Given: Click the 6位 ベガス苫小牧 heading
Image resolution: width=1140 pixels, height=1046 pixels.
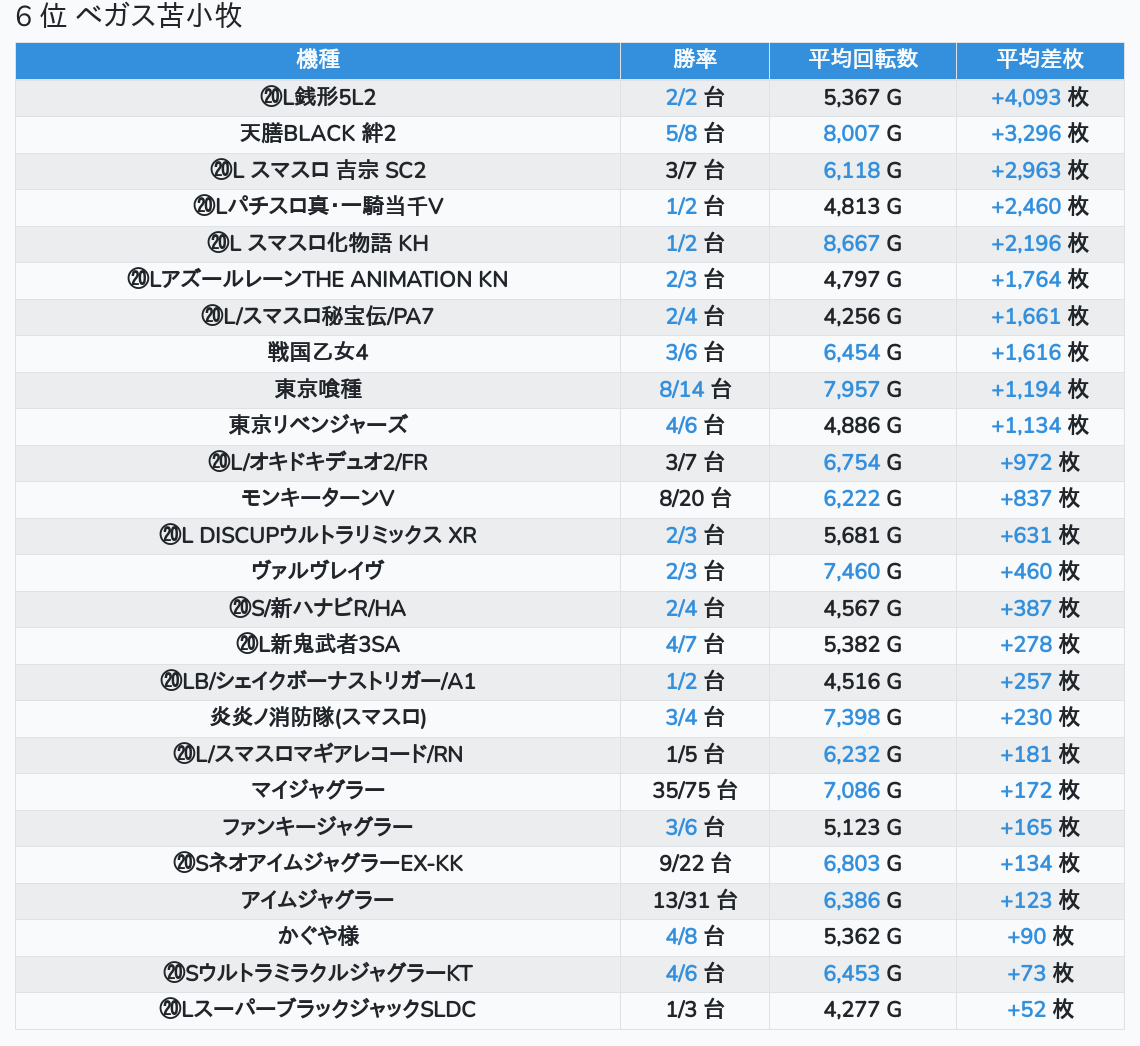Looking at the screenshot, I should click(x=129, y=17).
